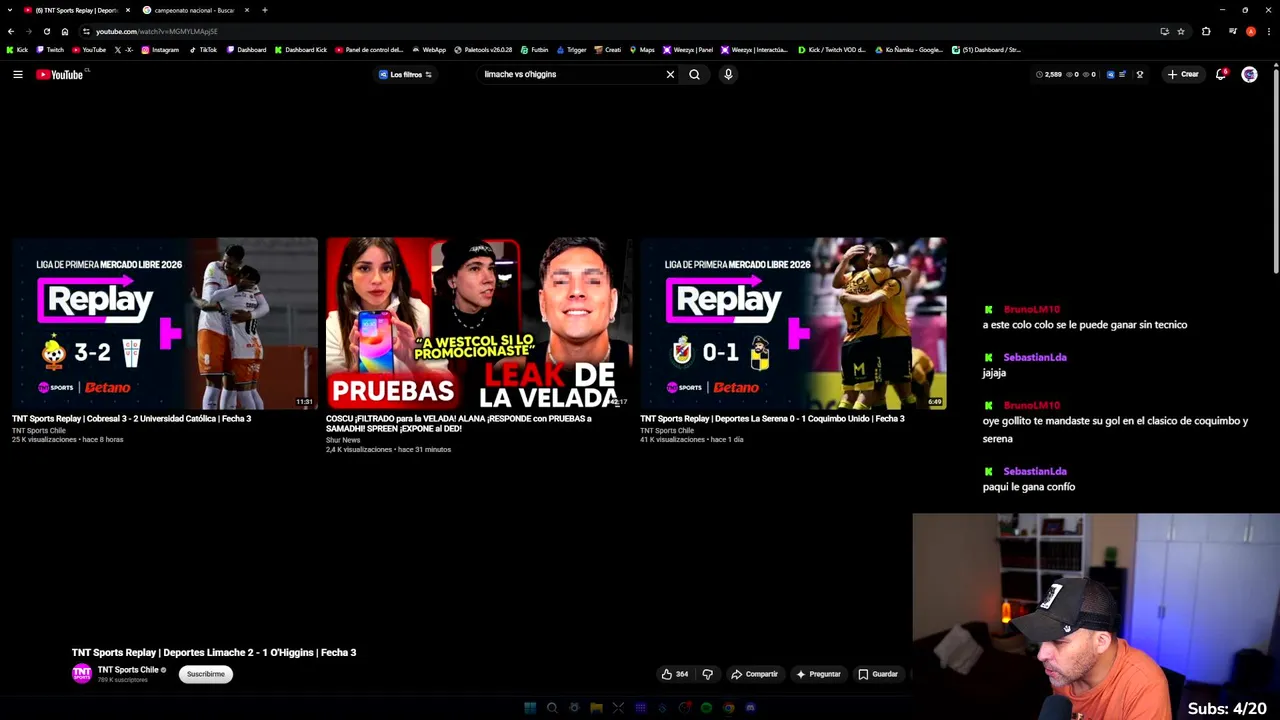Open the Chrome profile avatar
1280x720 pixels.
(x=1251, y=31)
